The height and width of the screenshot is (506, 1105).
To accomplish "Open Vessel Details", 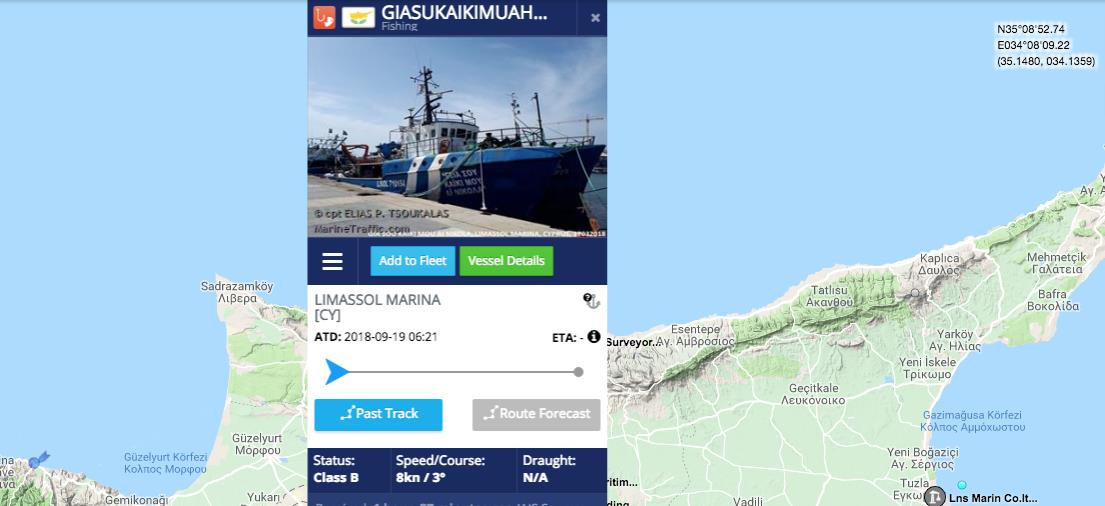I will [x=506, y=261].
